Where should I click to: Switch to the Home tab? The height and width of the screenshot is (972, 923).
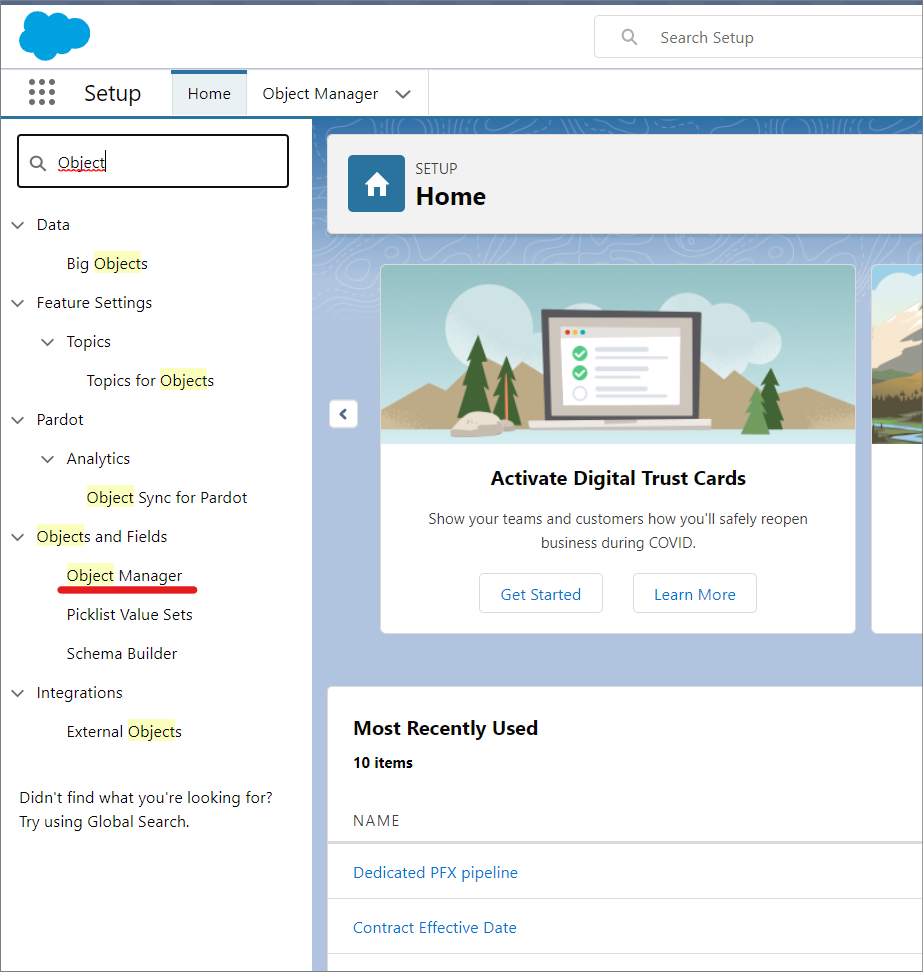(x=209, y=93)
